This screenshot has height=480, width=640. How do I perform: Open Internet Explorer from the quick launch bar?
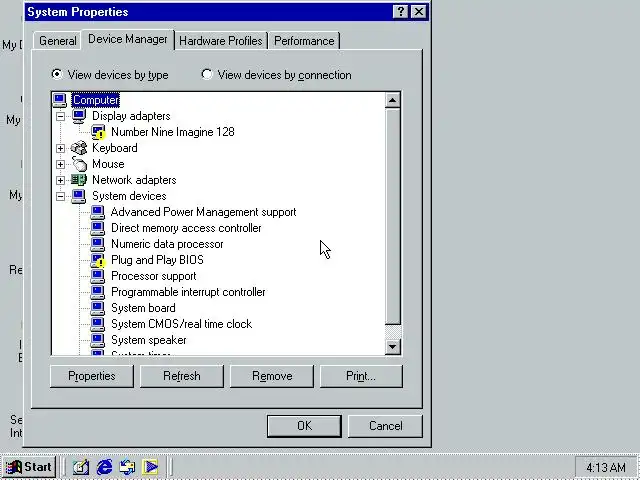click(x=104, y=467)
